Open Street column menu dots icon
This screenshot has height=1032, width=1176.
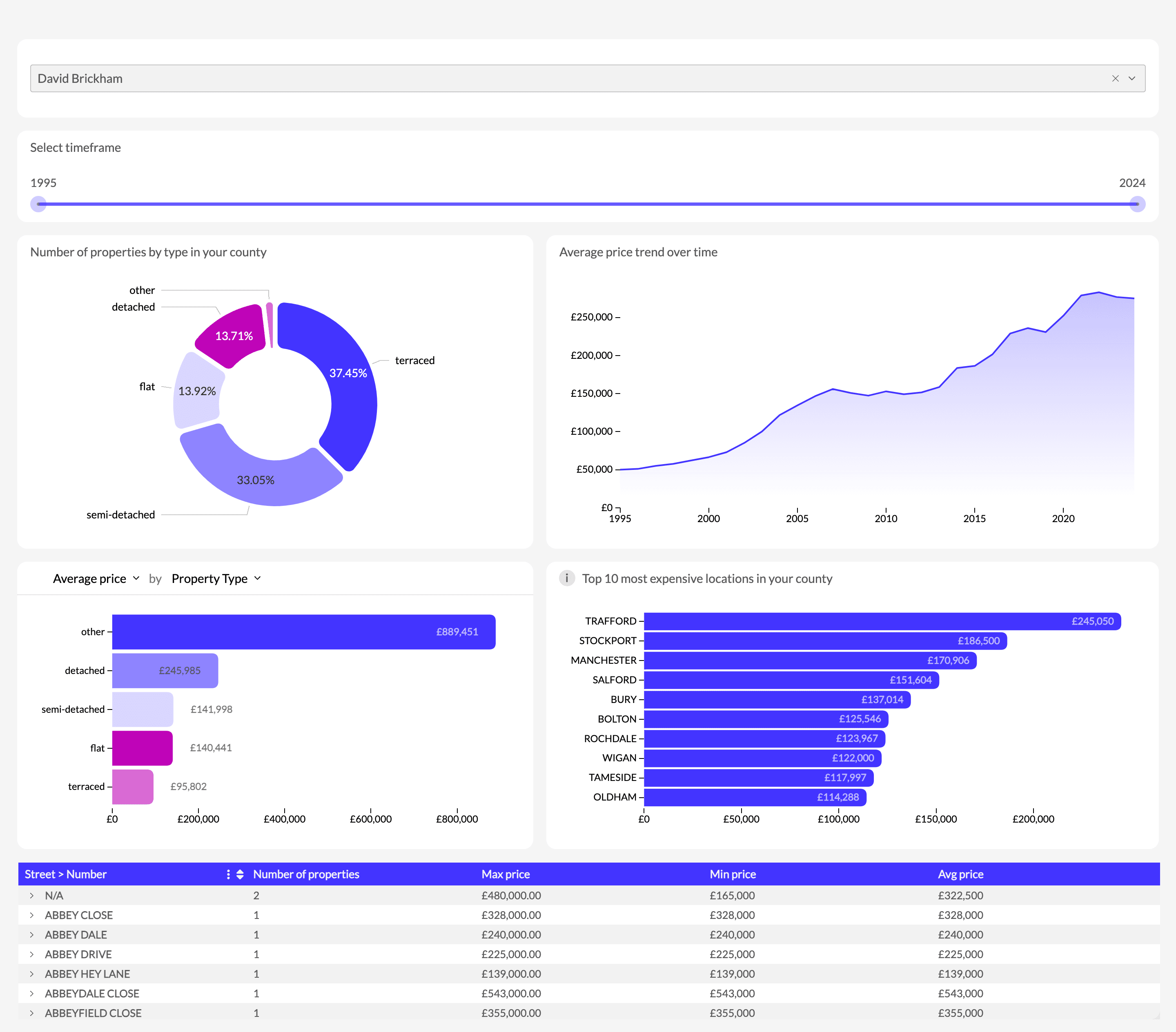pos(228,874)
